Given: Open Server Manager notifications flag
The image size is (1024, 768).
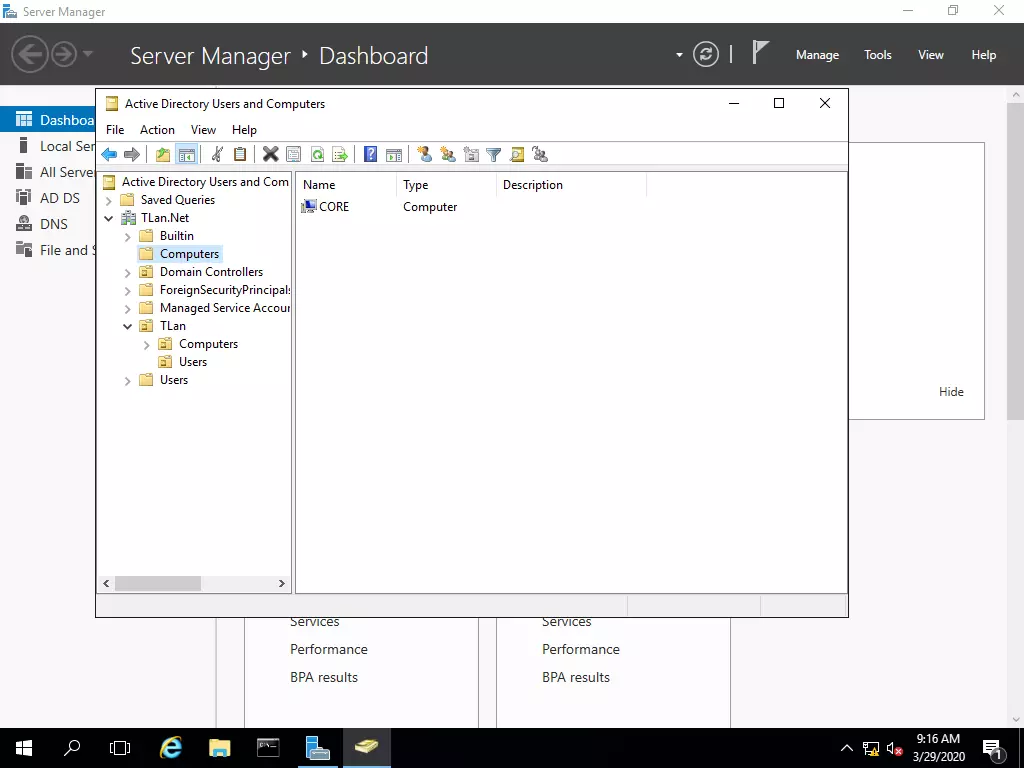Looking at the screenshot, I should 760,52.
